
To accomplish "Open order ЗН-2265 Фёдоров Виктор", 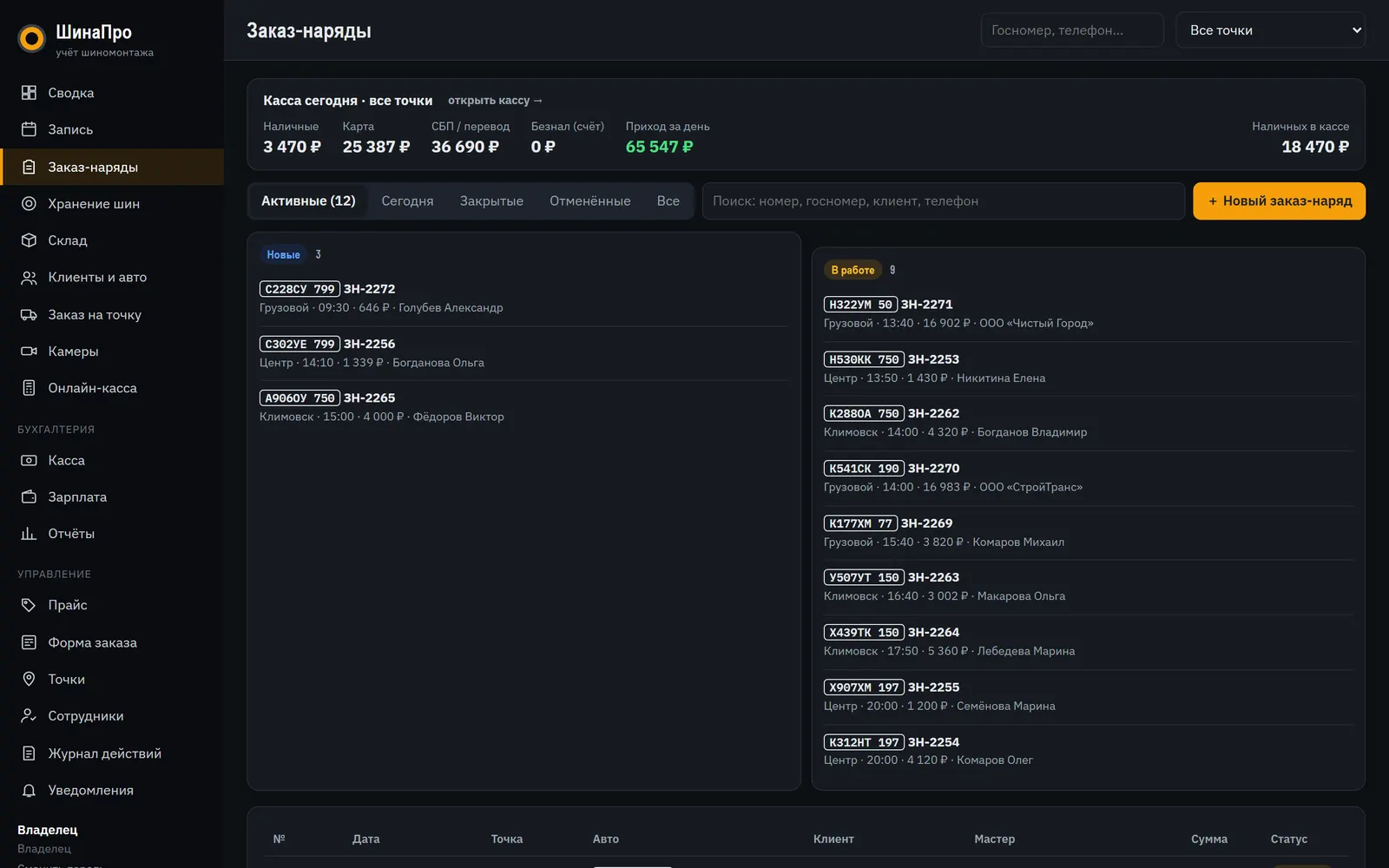I will (x=523, y=407).
